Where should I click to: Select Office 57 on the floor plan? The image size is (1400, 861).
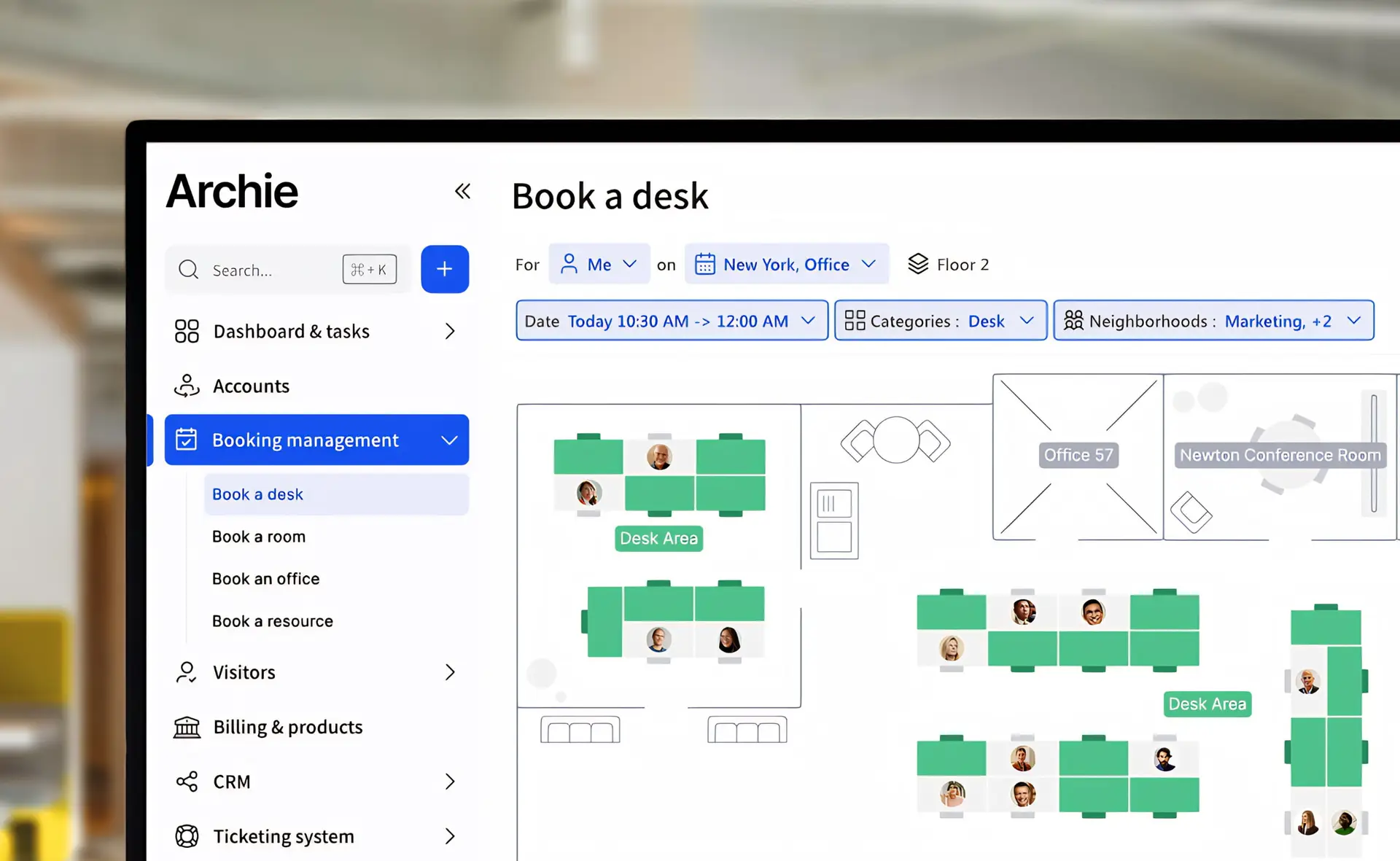pos(1078,455)
